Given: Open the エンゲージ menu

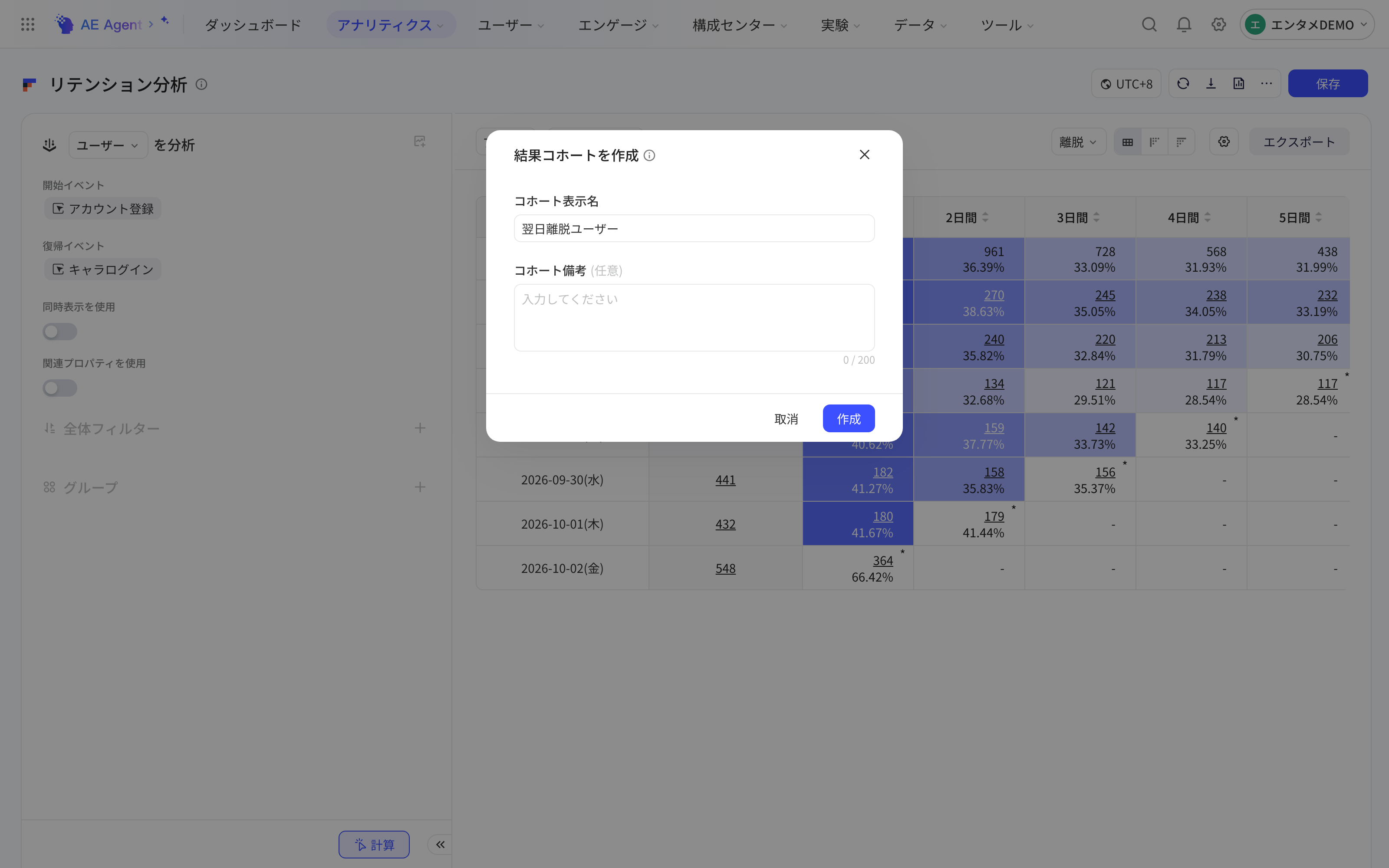Looking at the screenshot, I should click(618, 25).
